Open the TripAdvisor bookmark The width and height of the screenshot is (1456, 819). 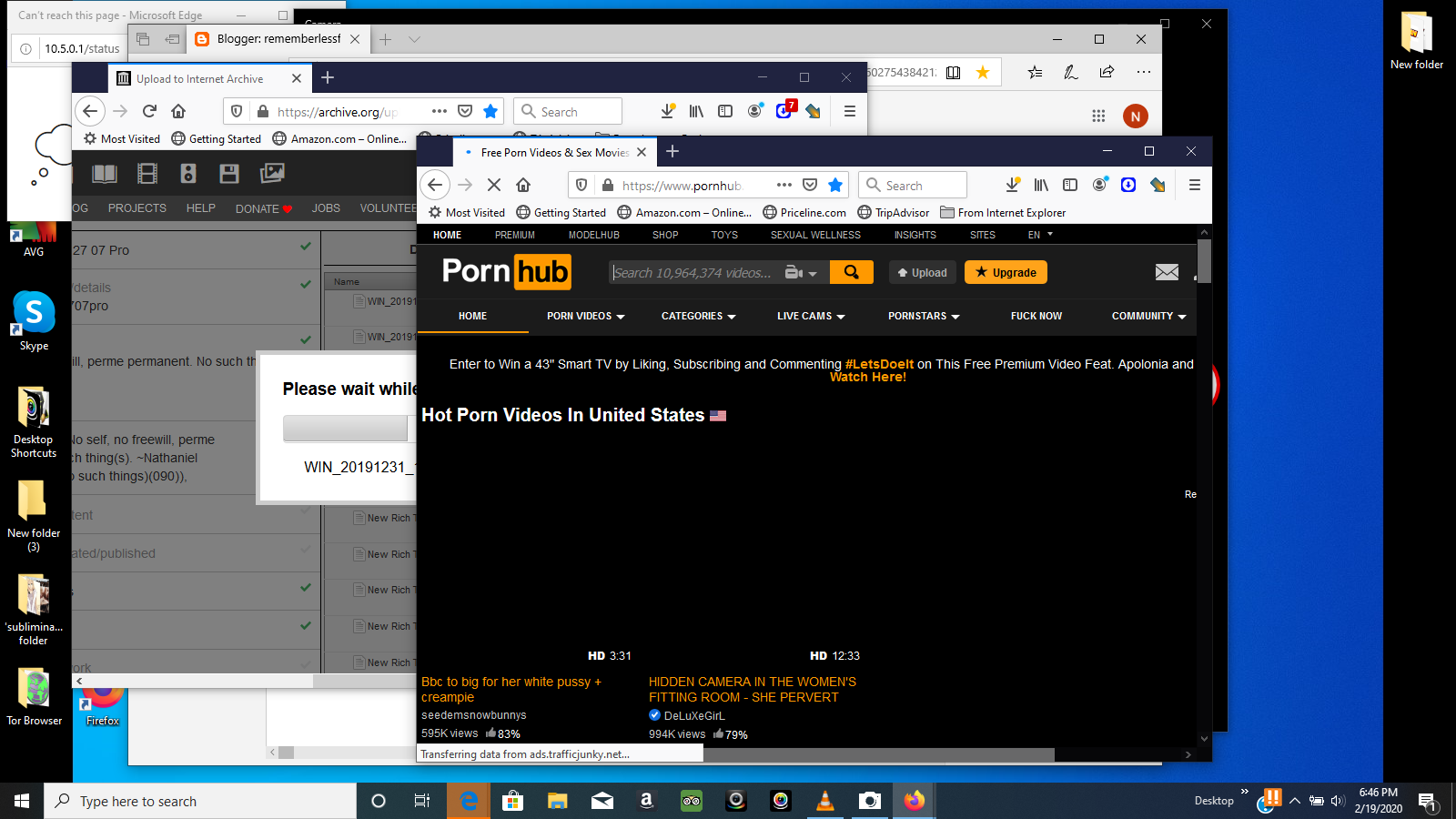(894, 212)
